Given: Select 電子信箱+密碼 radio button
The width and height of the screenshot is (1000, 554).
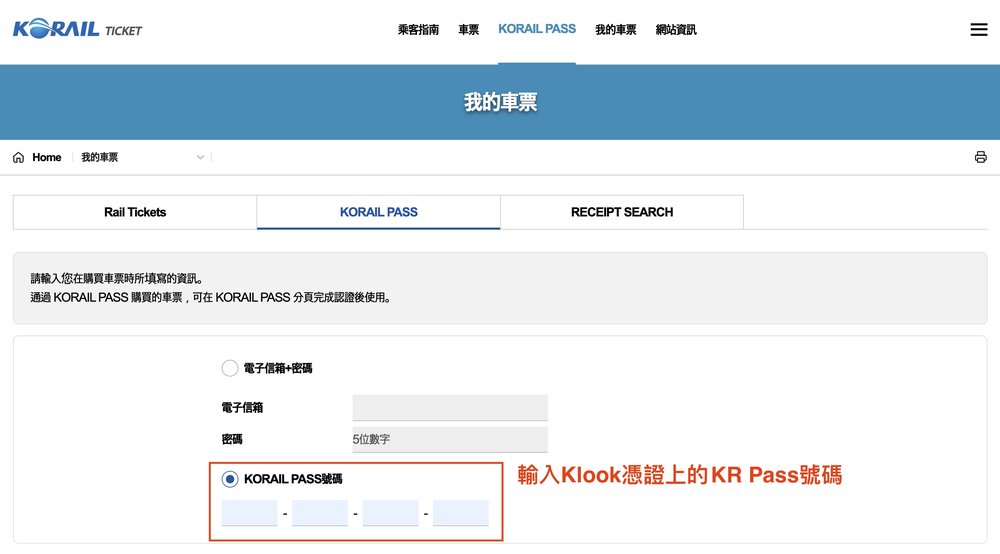Looking at the screenshot, I should [230, 368].
